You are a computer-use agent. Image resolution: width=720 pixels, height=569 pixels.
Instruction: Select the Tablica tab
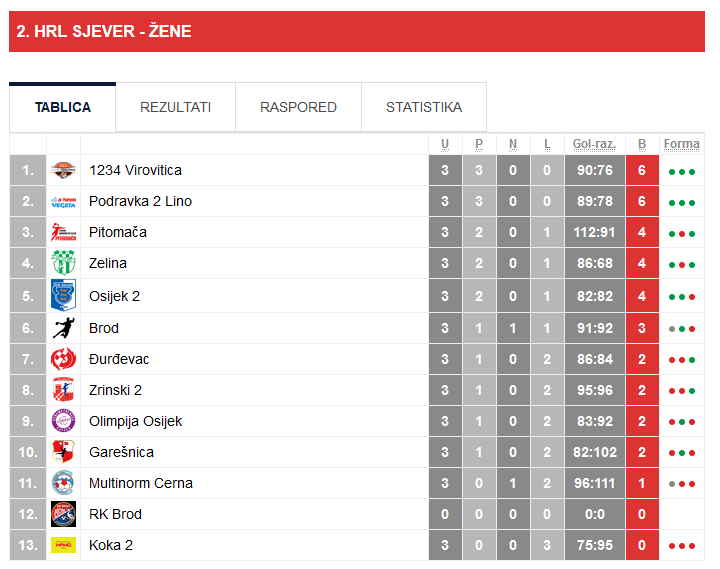click(62, 107)
